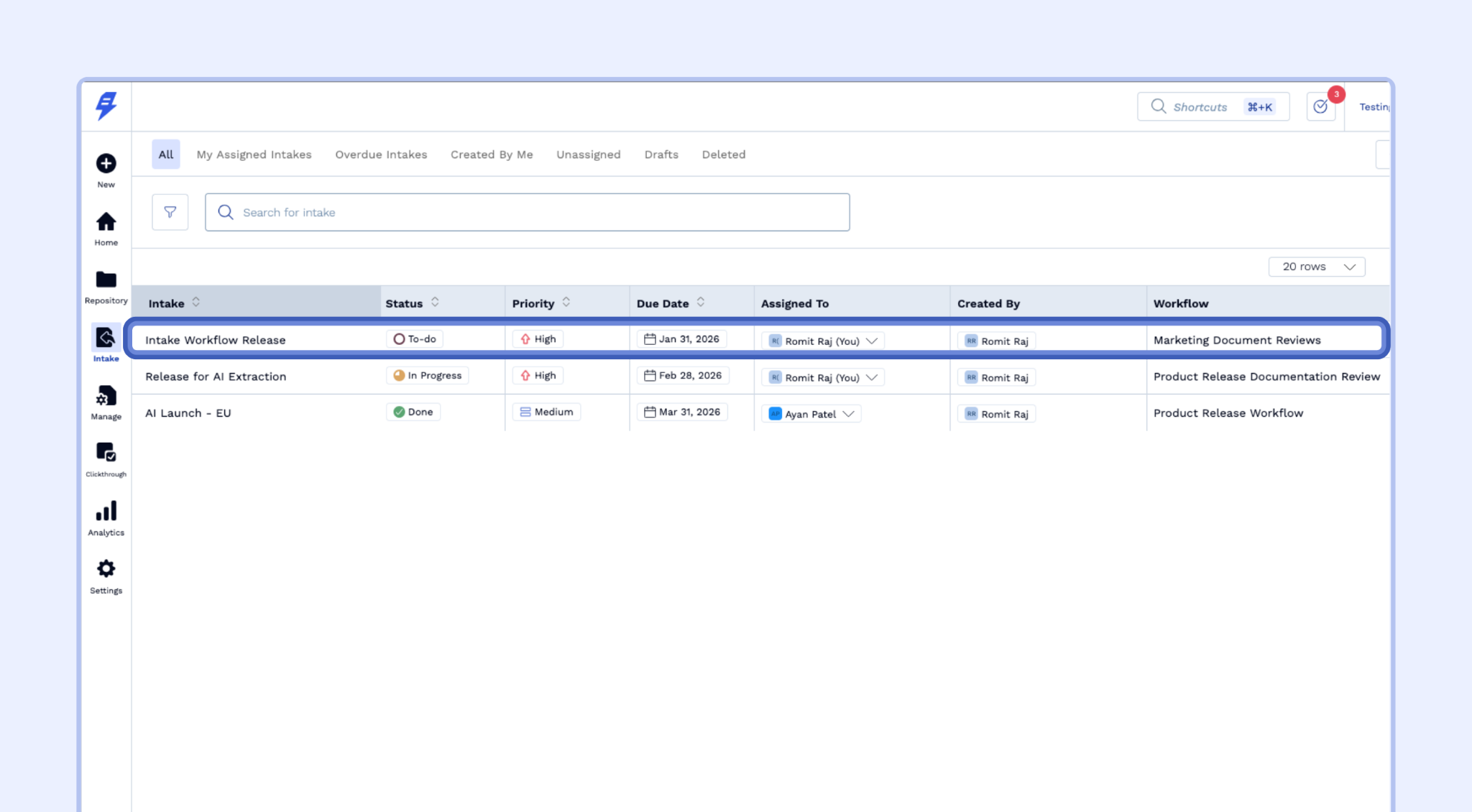Click the Search for intake field
The width and height of the screenshot is (1472, 812).
click(527, 212)
